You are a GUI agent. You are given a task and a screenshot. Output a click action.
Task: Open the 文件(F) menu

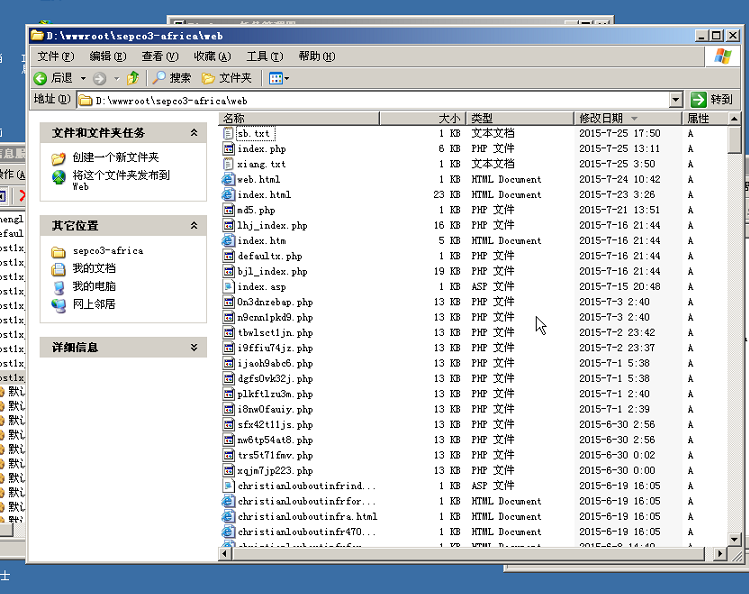pyautogui.click(x=55, y=56)
